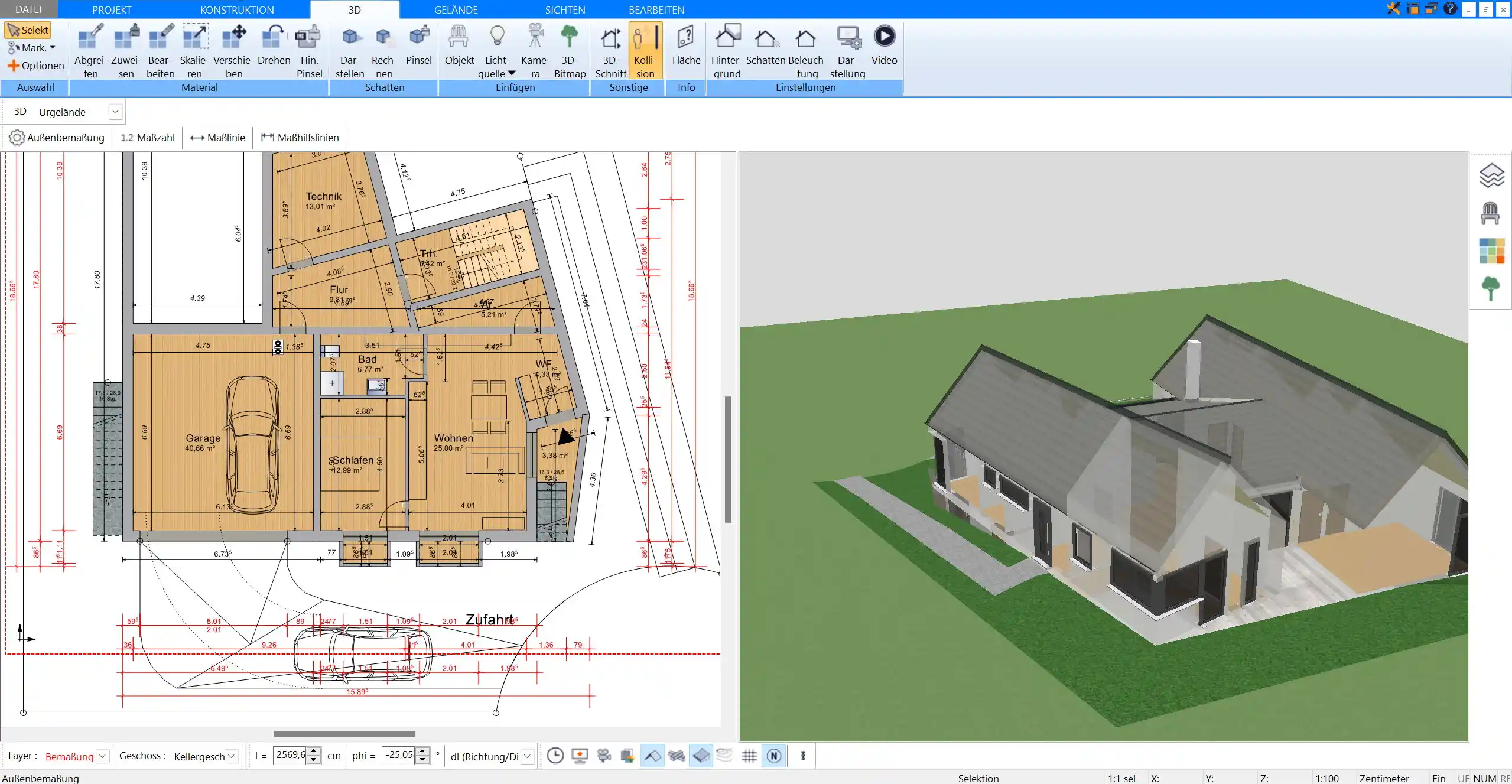Open the furniture catalog in right sidebar
This screenshot has width=1512, height=784.
tap(1490, 213)
